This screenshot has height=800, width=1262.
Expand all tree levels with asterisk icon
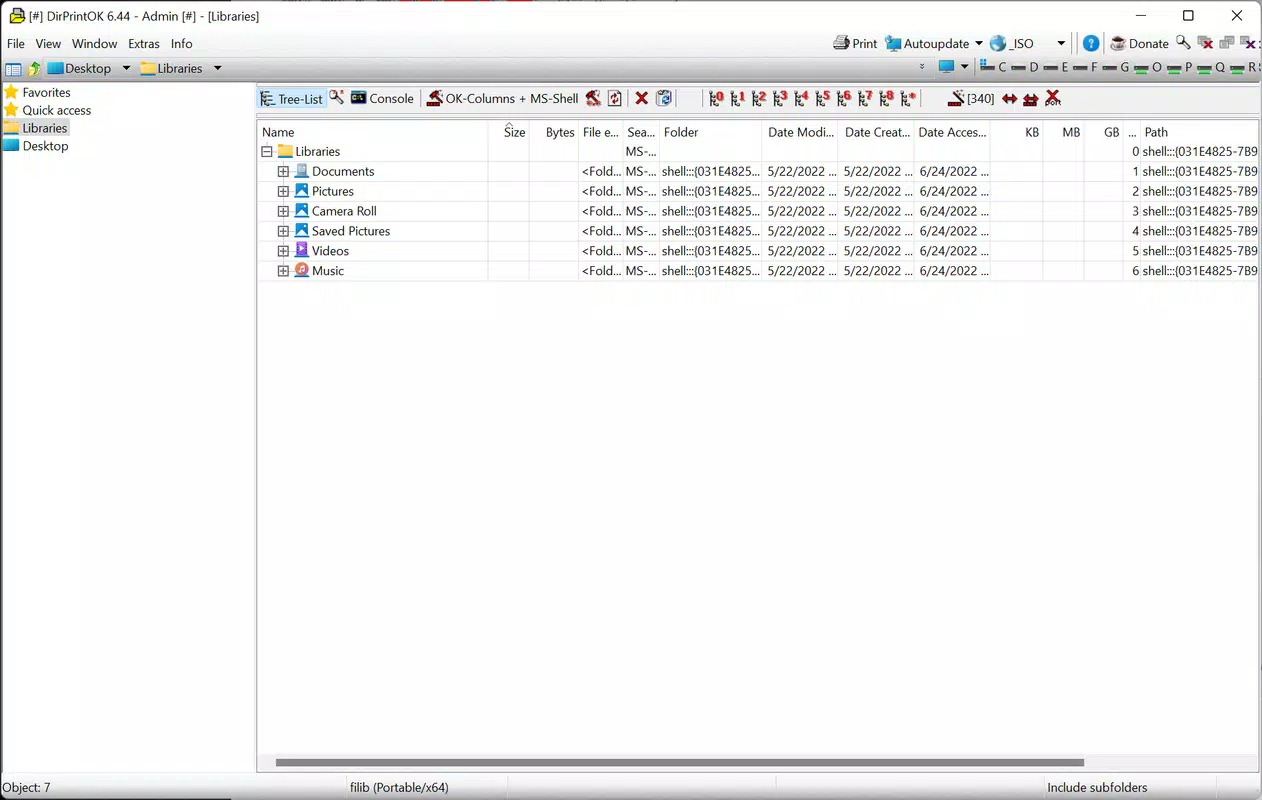point(908,98)
